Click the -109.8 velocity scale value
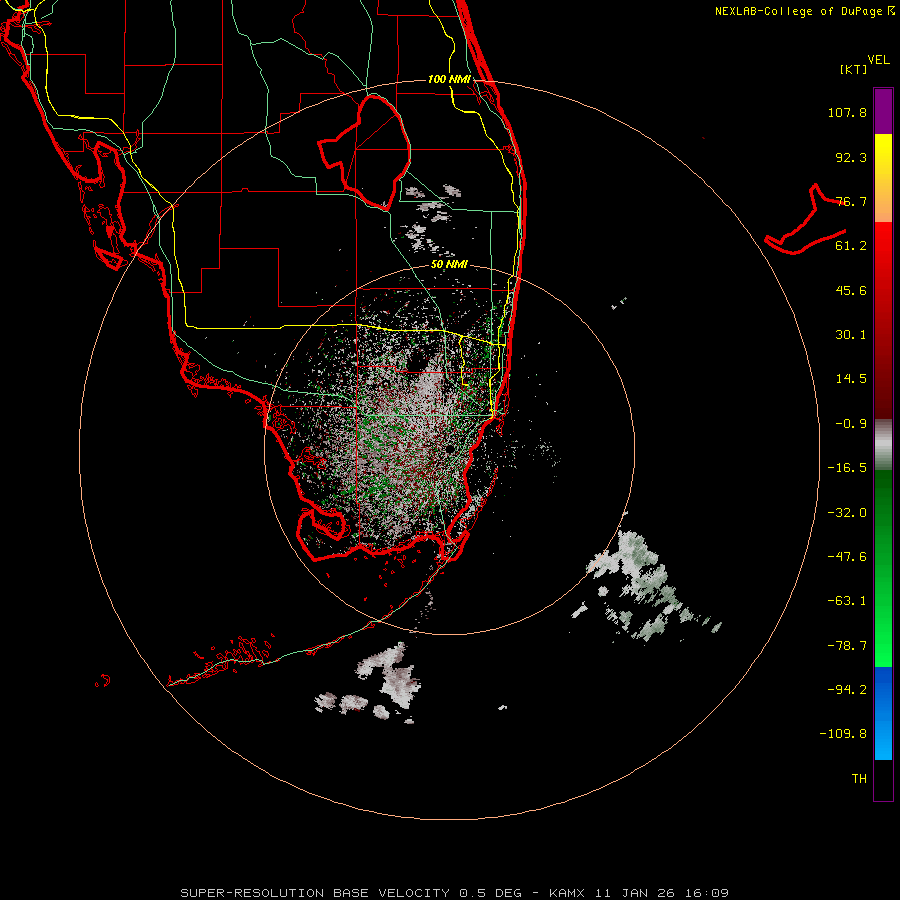900x900 pixels. (x=843, y=734)
